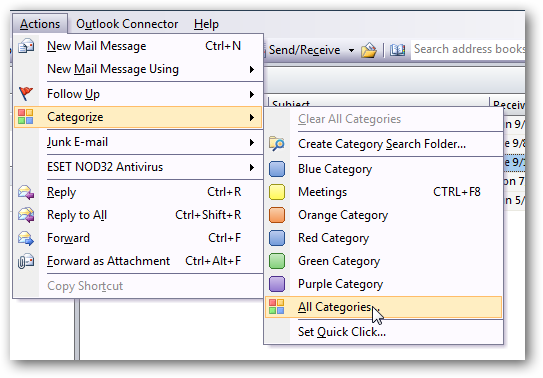Click the Reply to All icon
The height and width of the screenshot is (378, 543).
point(26,215)
